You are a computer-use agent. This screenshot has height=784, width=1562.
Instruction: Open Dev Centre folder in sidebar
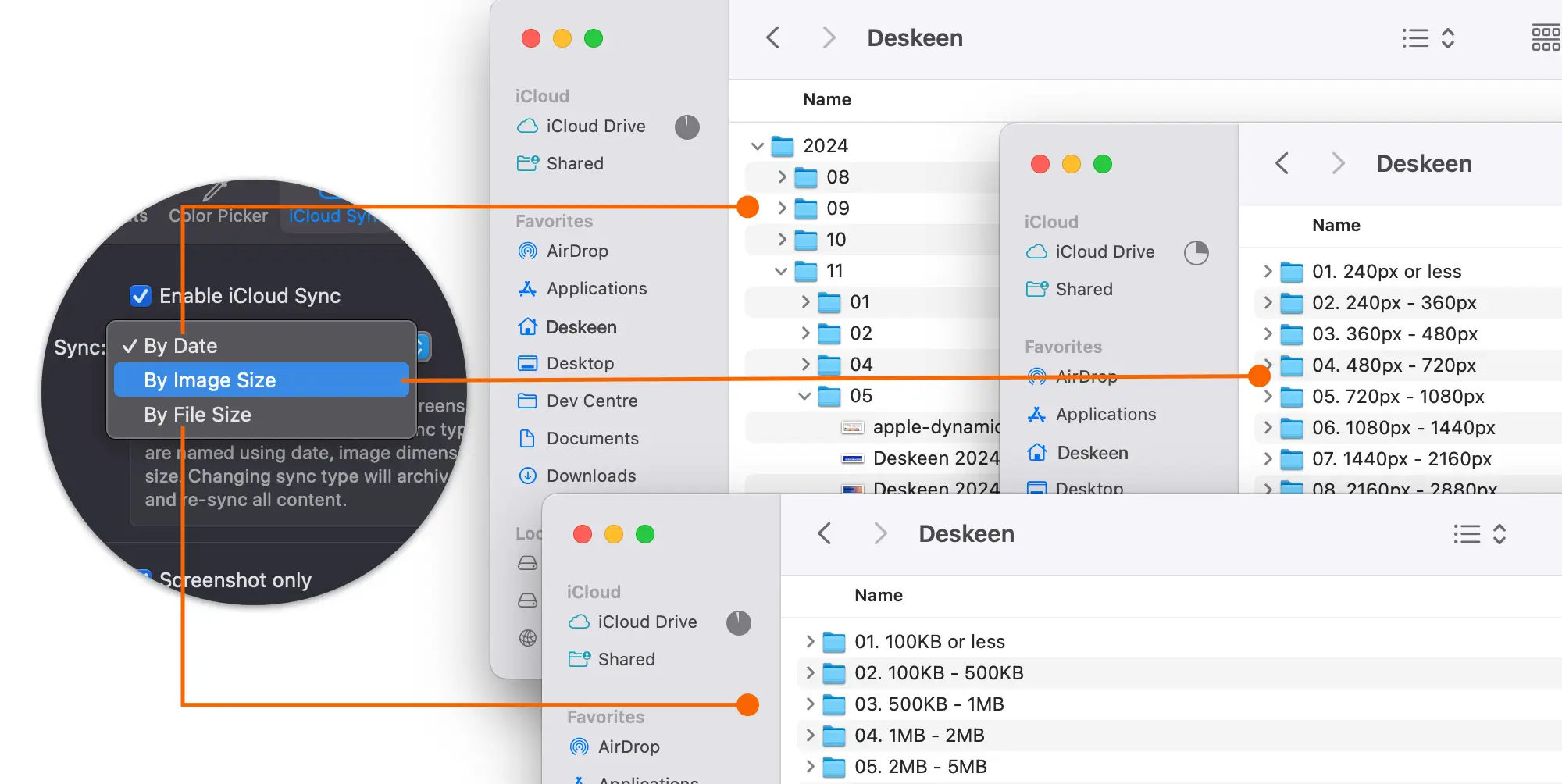577,401
